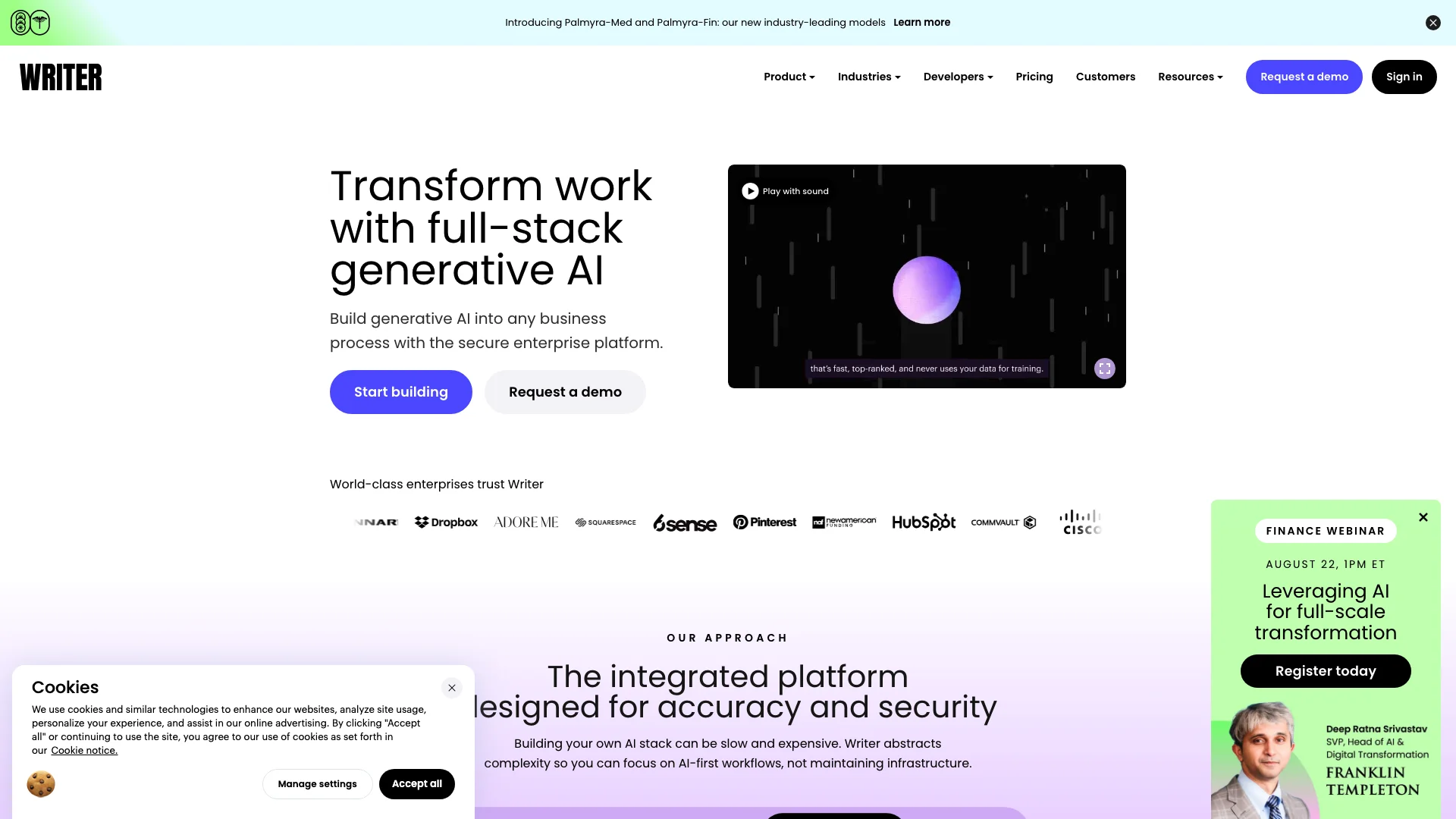Expand the Industries navigation dropdown

(869, 76)
